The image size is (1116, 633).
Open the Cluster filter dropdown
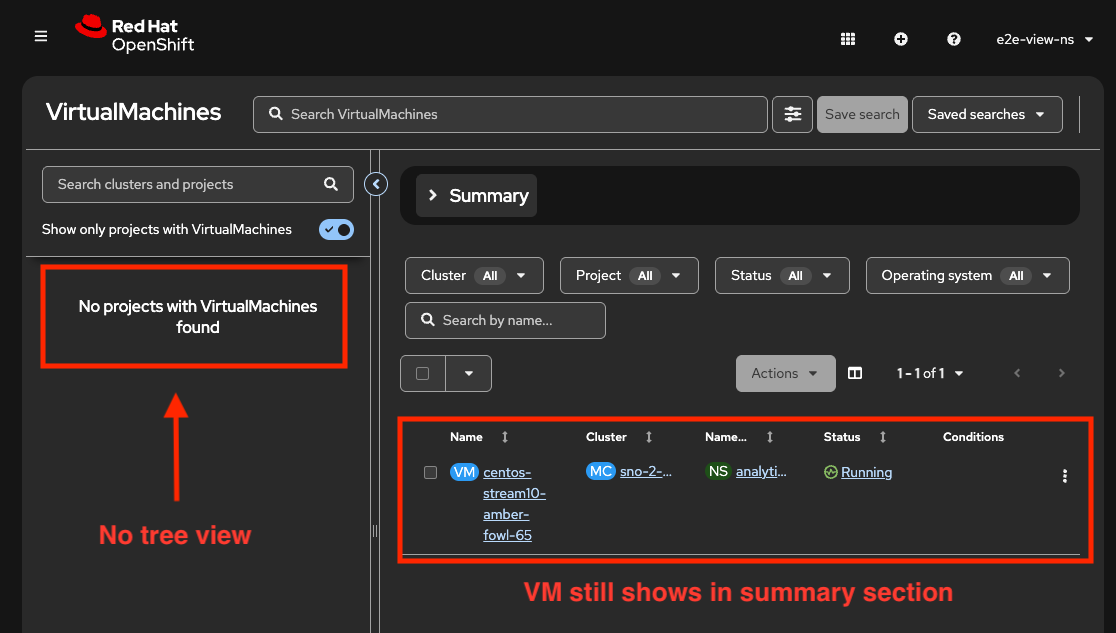(x=474, y=276)
